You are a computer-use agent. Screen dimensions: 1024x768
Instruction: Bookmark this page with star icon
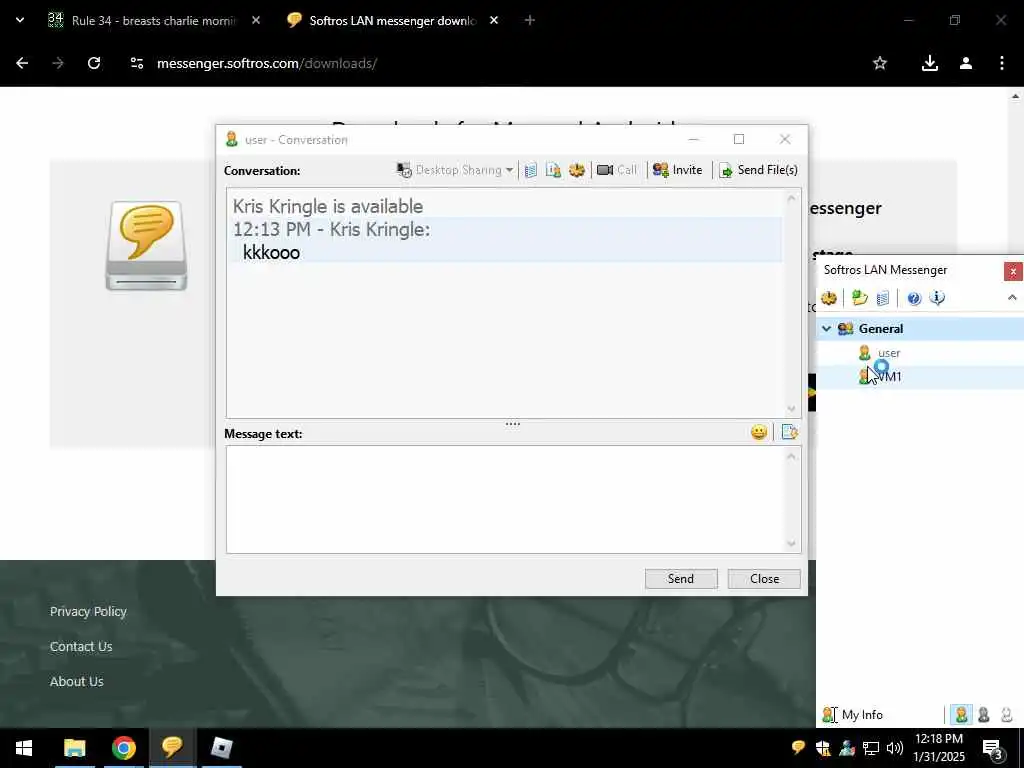[x=880, y=63]
